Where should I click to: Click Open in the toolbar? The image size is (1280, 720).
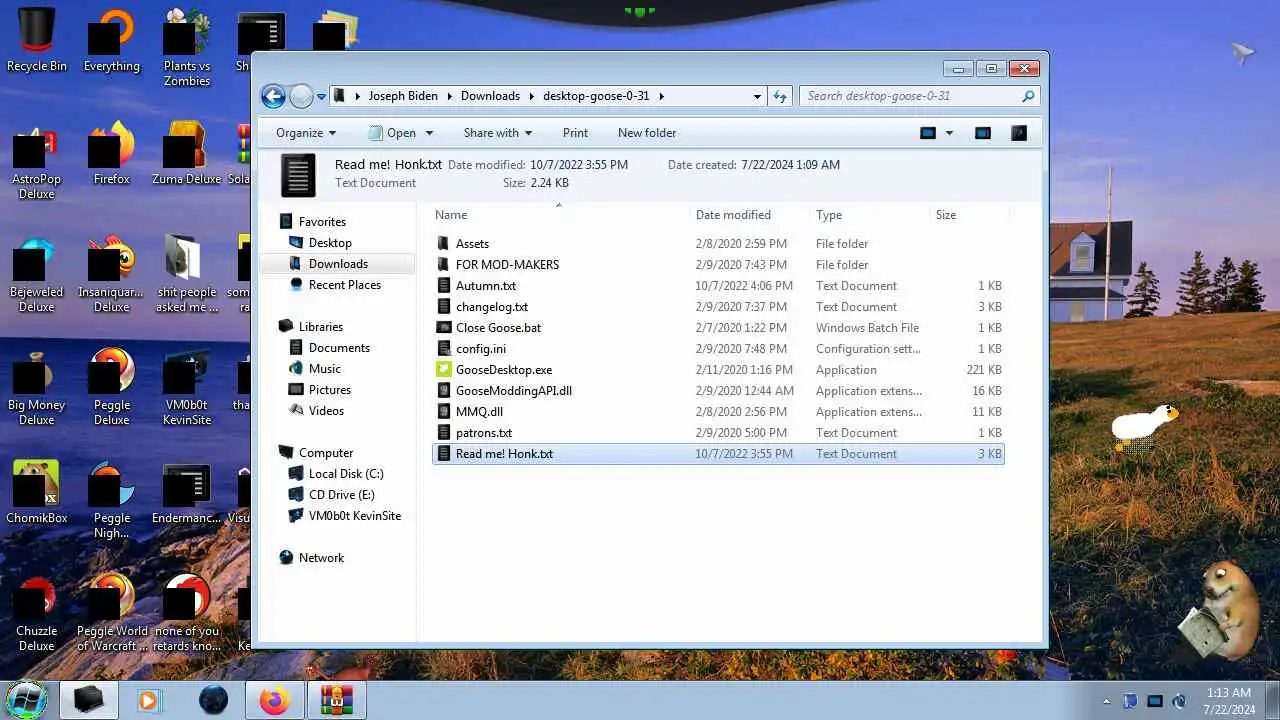391,133
